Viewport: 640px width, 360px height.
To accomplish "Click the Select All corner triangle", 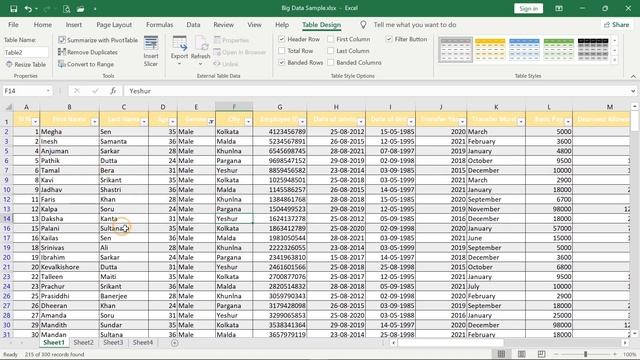I will [8, 107].
